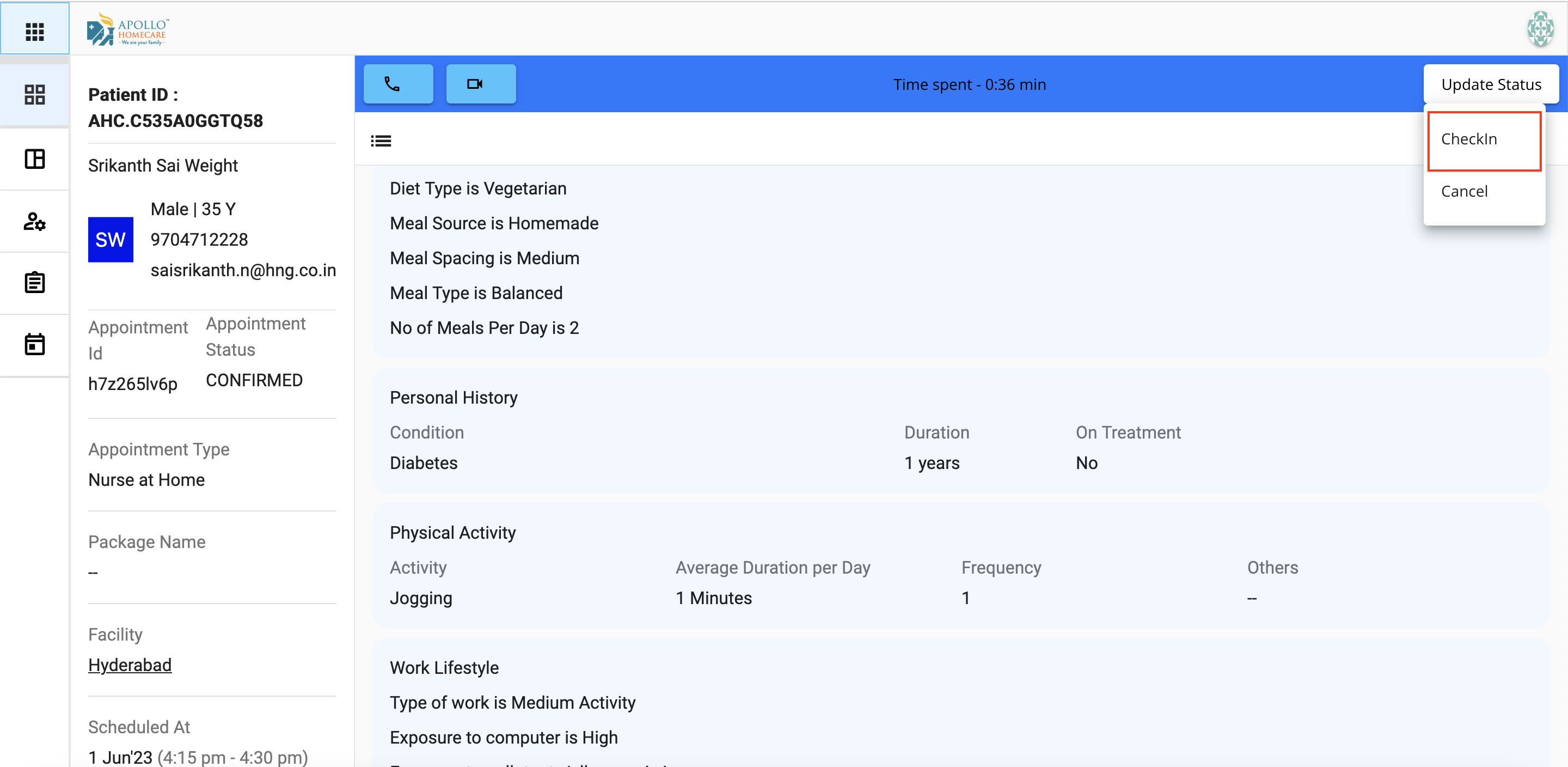1568x767 pixels.
Task: Open the user settings sidebar icon
Action: point(35,222)
